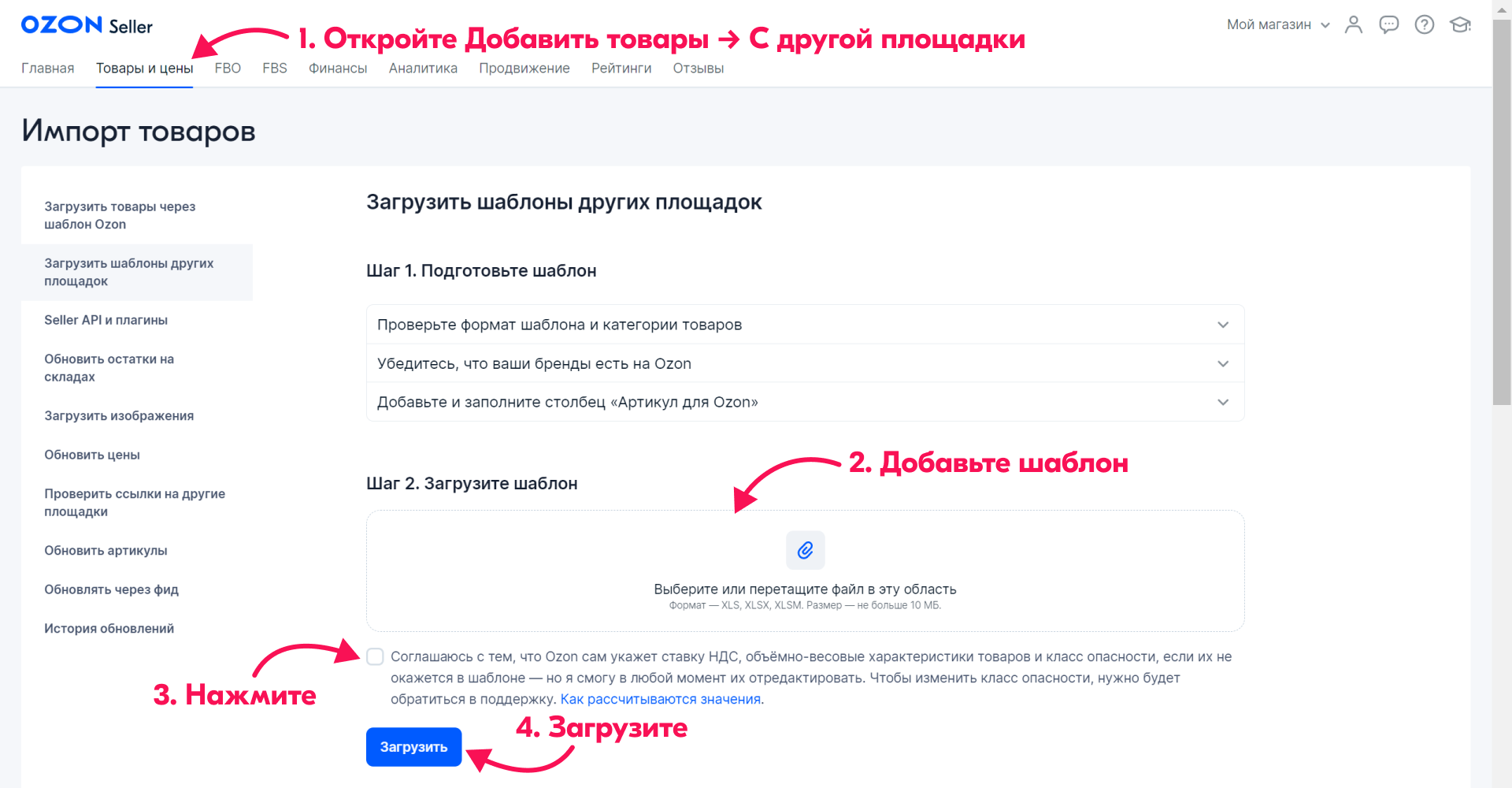Click the file drop area text
This screenshot has height=788, width=1512.
coord(805,589)
